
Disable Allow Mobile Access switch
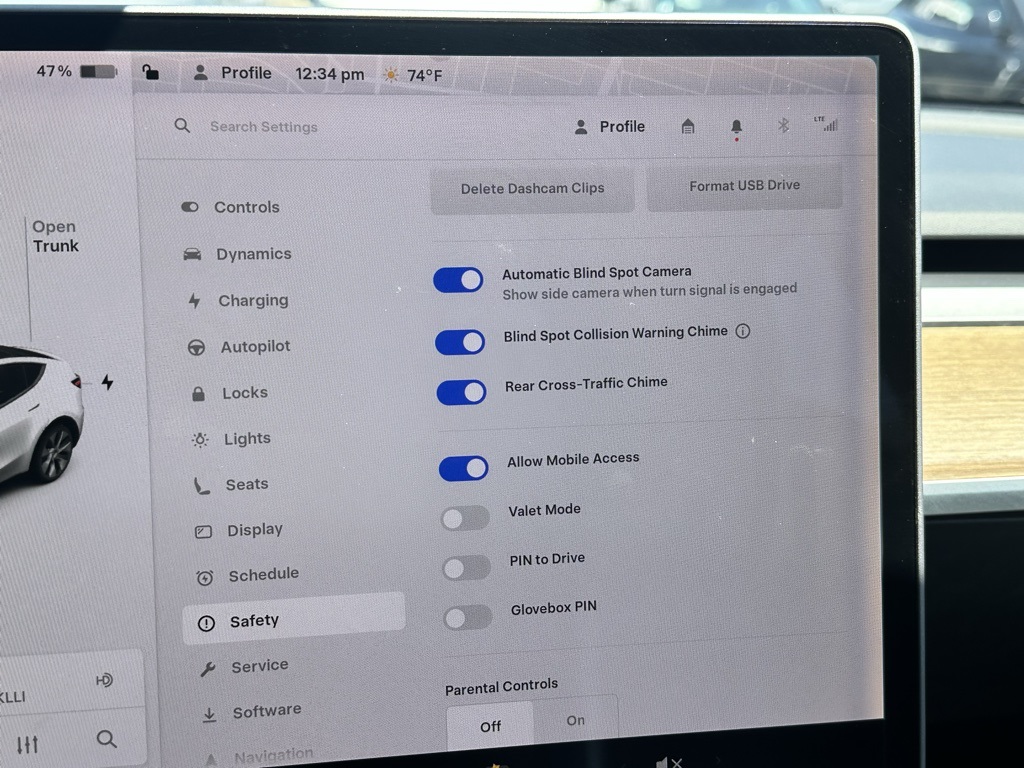click(x=464, y=468)
